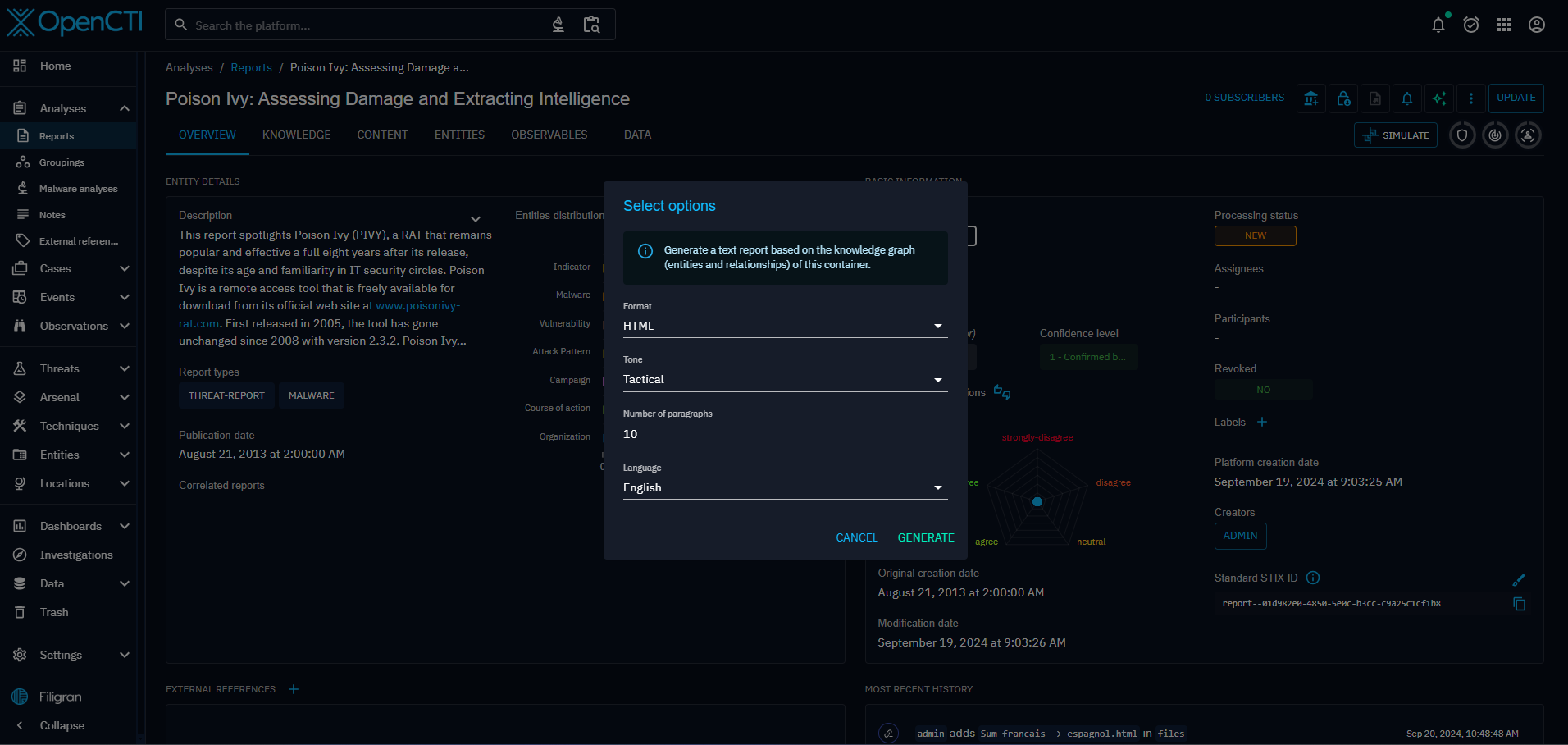Open the Language dropdown showing English
The height and width of the screenshot is (745, 1568).
click(x=784, y=488)
